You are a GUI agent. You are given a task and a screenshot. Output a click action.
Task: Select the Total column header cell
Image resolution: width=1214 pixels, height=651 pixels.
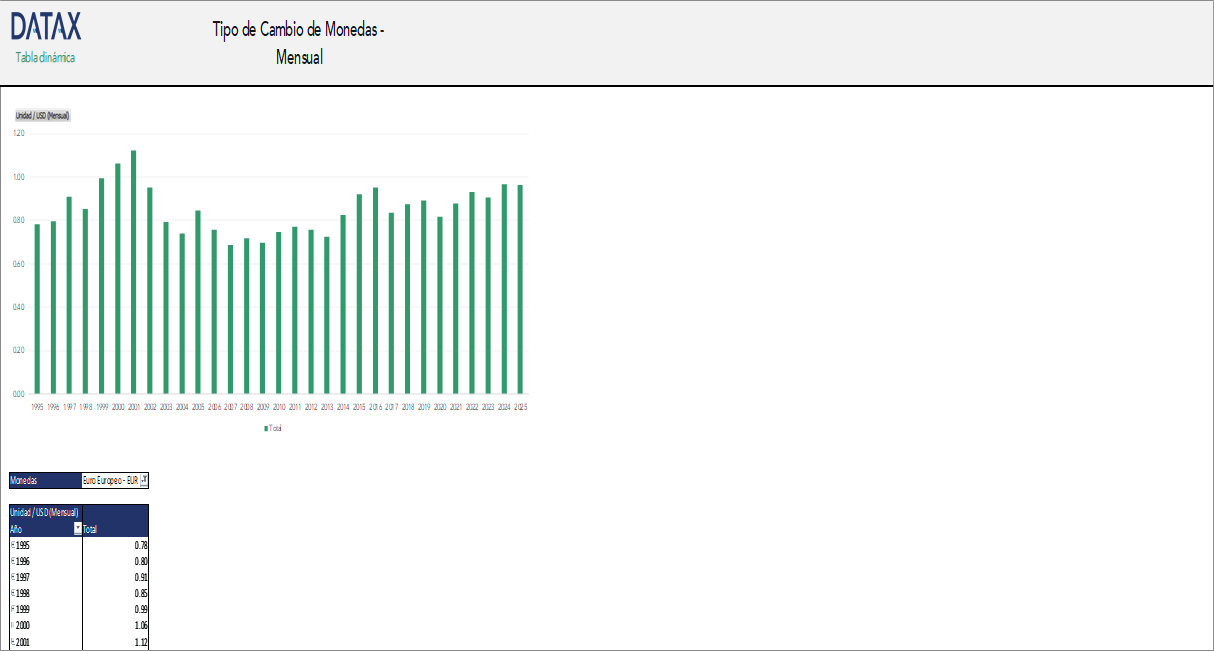[x=115, y=529]
